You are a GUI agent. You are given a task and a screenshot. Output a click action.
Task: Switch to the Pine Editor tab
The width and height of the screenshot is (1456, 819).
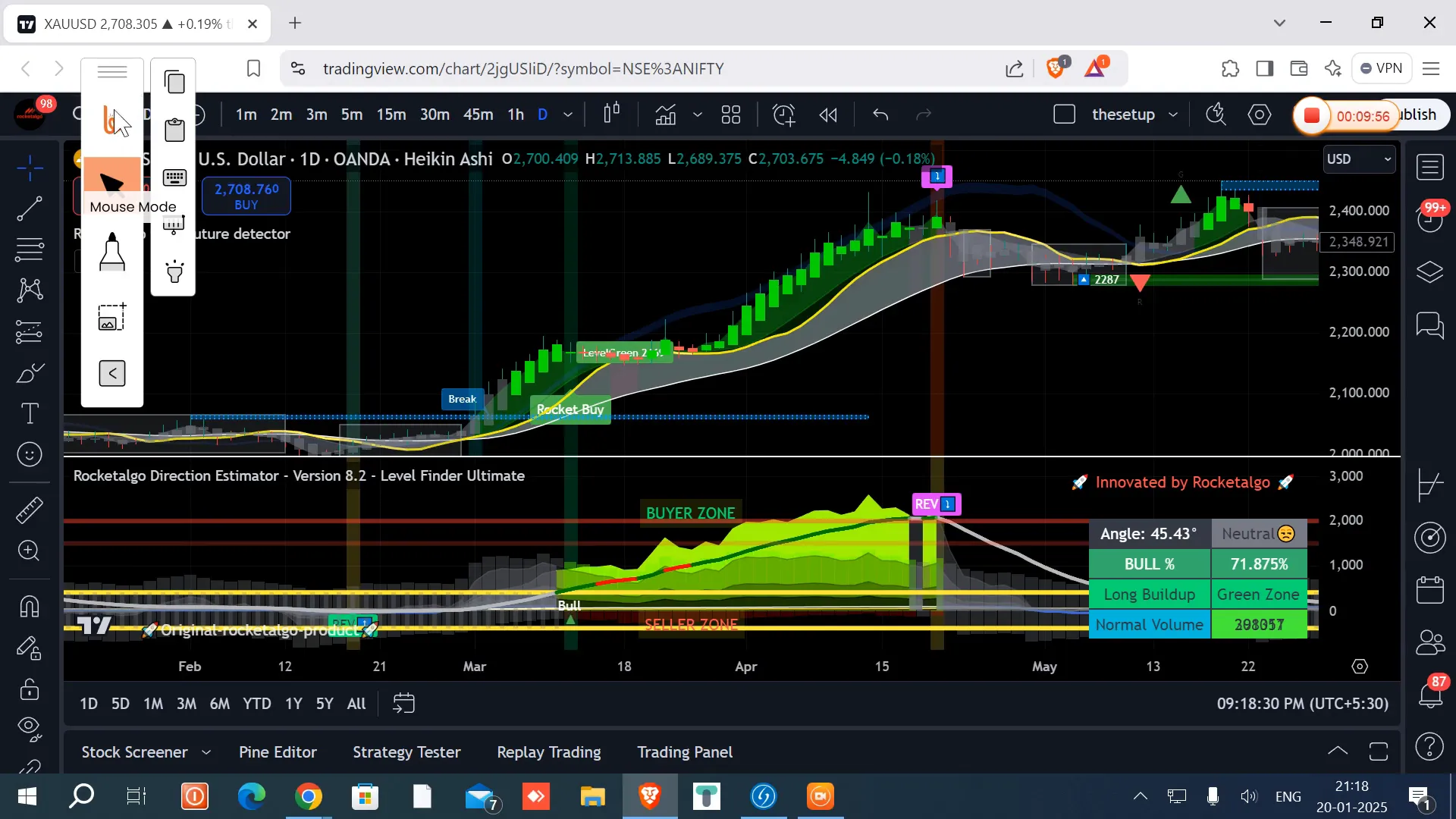[278, 752]
